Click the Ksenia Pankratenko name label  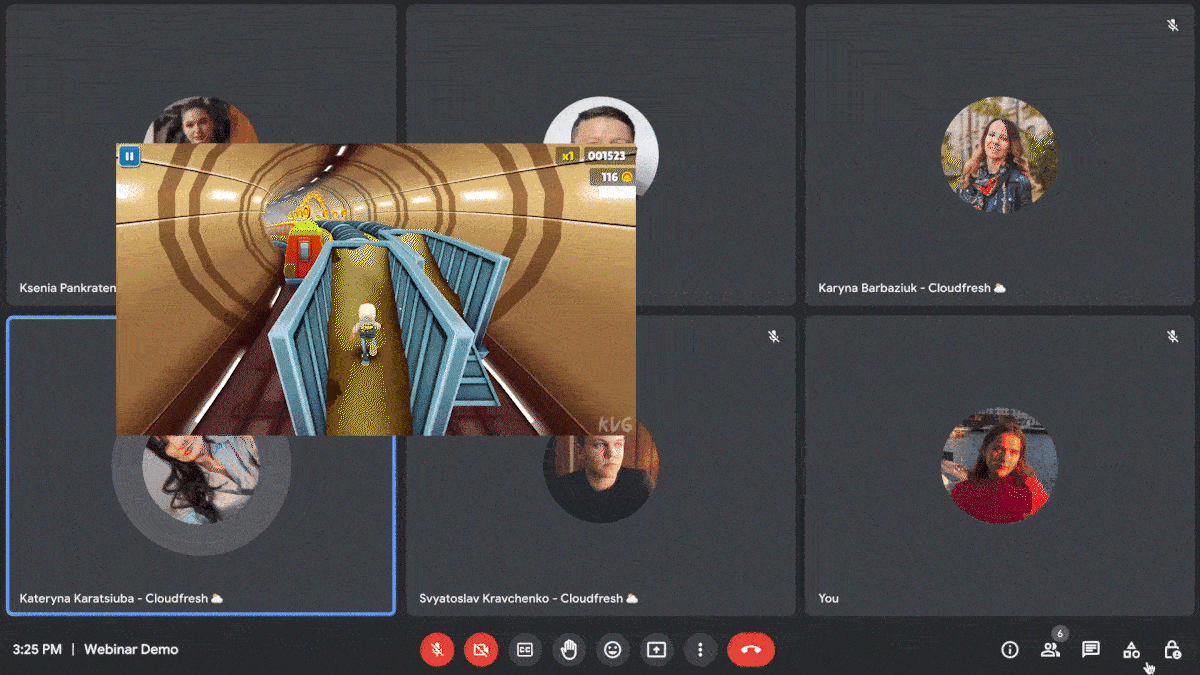click(x=67, y=288)
